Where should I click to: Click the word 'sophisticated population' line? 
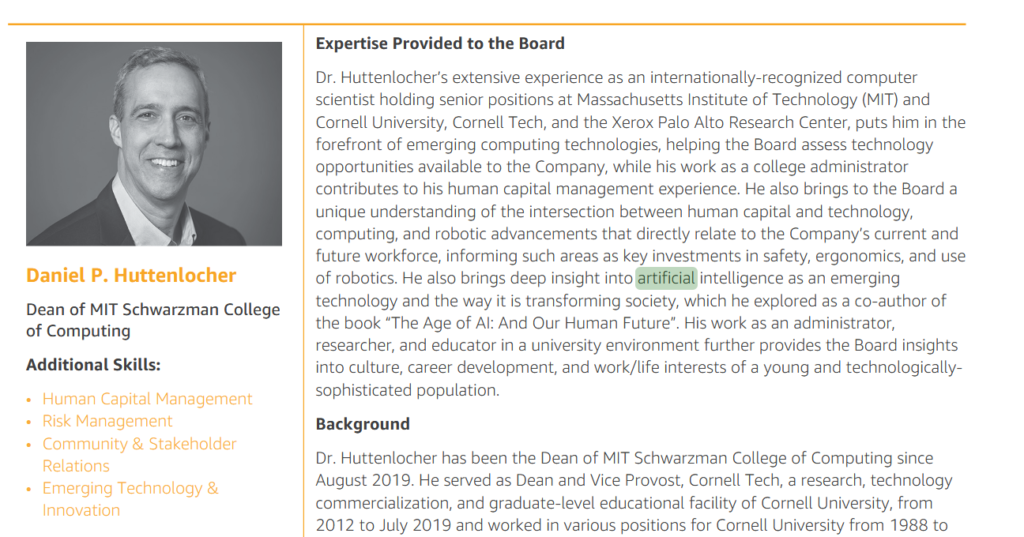[408, 391]
